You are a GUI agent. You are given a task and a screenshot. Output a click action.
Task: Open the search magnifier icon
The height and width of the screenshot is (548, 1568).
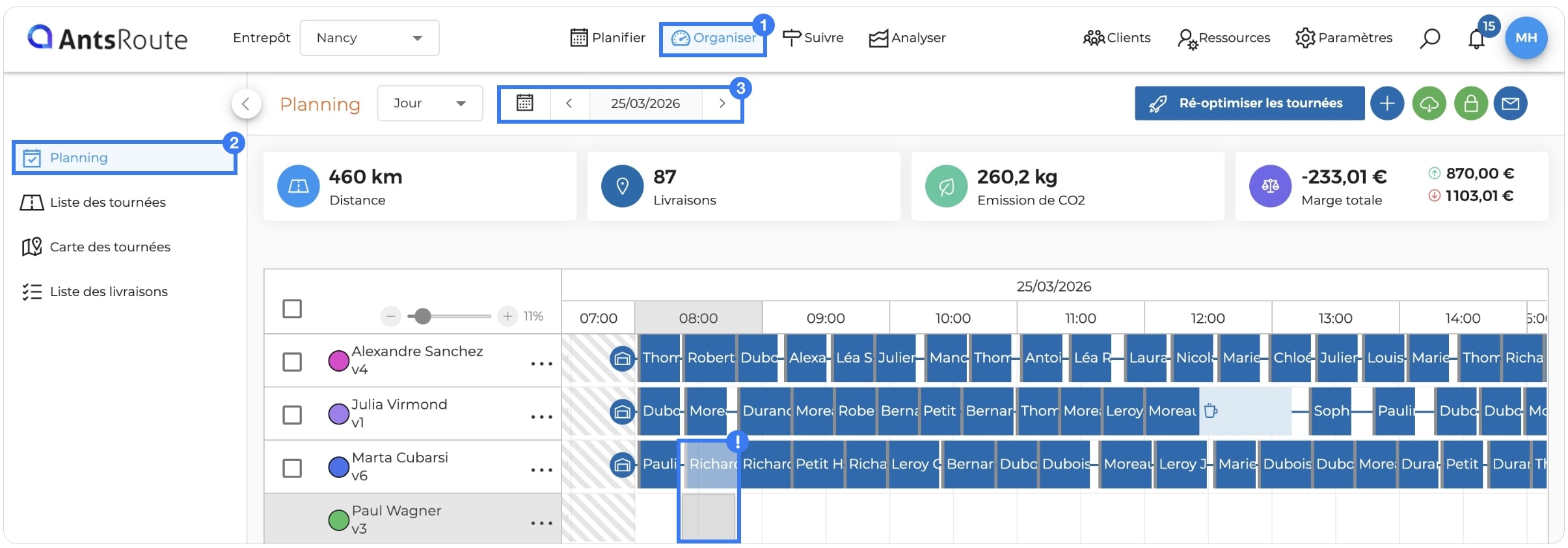1429,38
